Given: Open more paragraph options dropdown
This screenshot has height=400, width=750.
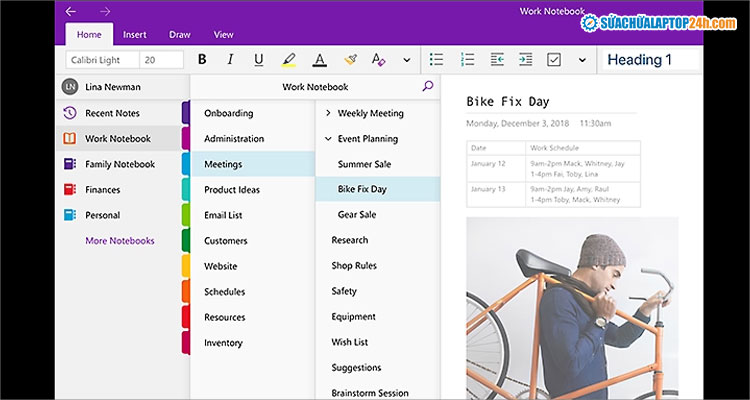Looking at the screenshot, I should pyautogui.click(x=582, y=60).
